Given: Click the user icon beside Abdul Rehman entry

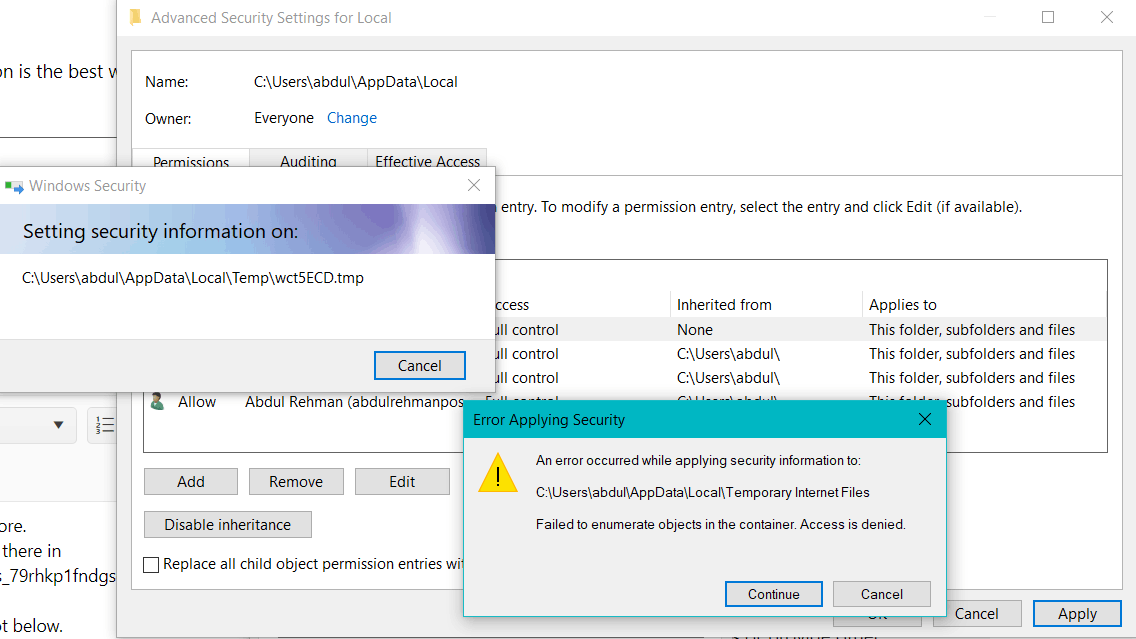Looking at the screenshot, I should tap(157, 401).
